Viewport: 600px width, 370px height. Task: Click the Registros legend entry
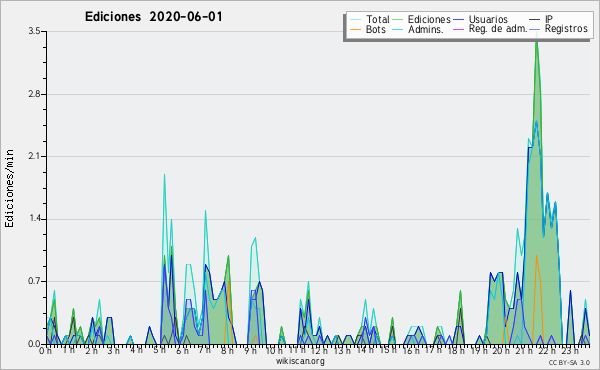tap(566, 29)
